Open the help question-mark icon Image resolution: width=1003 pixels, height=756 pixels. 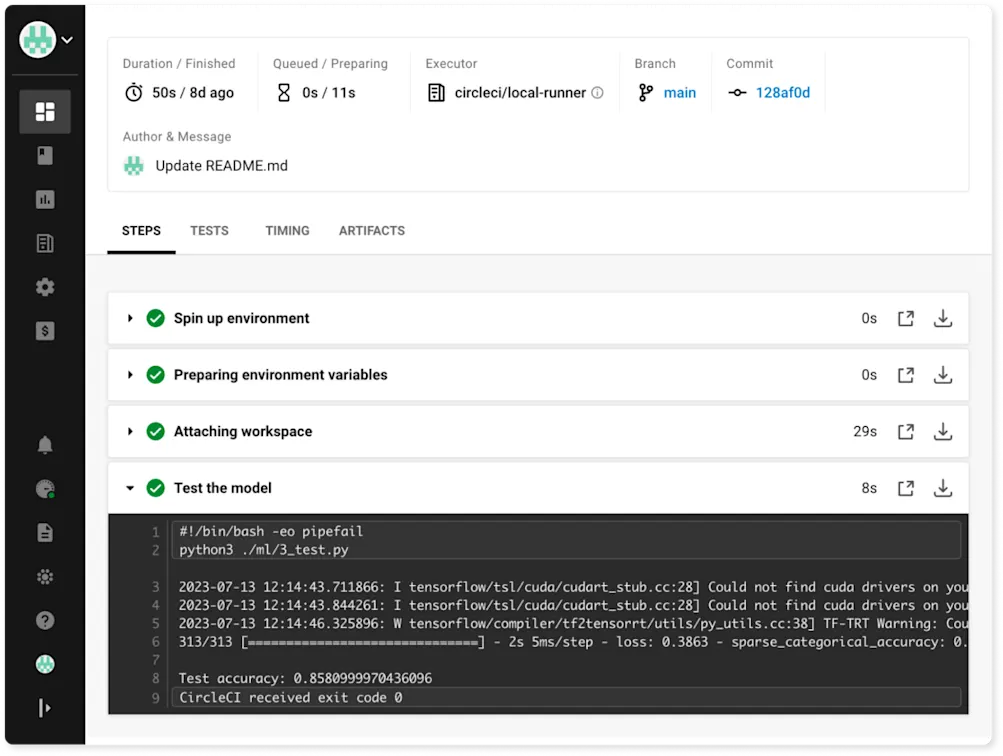pyautogui.click(x=44, y=620)
